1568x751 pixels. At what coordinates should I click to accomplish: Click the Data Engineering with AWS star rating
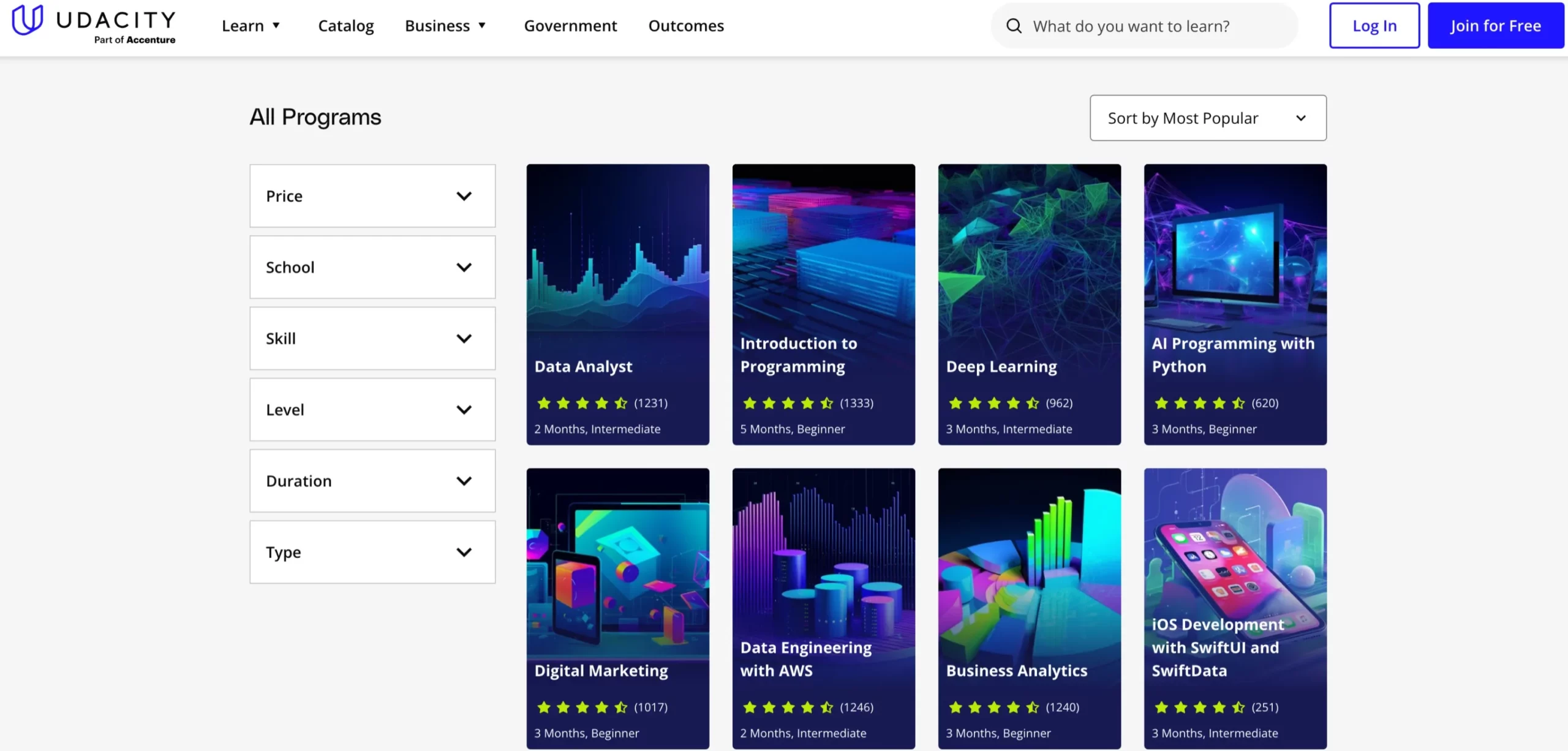point(788,708)
